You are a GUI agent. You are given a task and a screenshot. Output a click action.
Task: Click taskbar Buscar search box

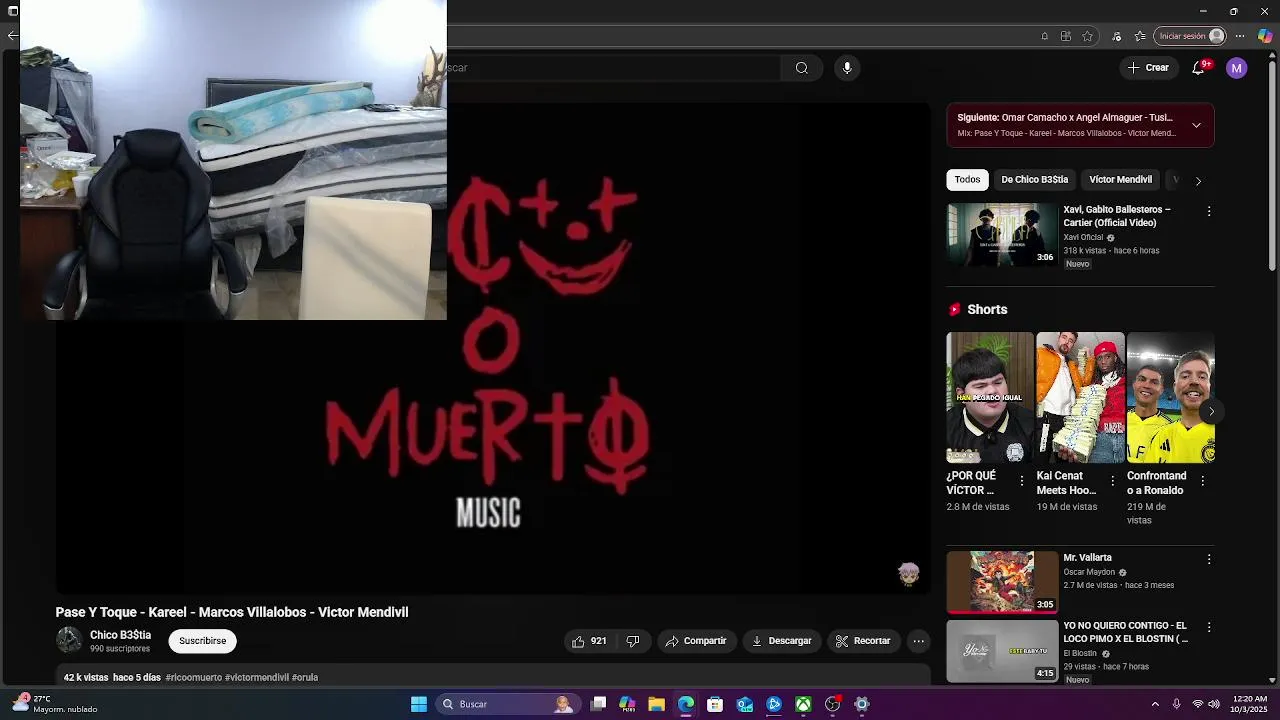[x=508, y=704]
